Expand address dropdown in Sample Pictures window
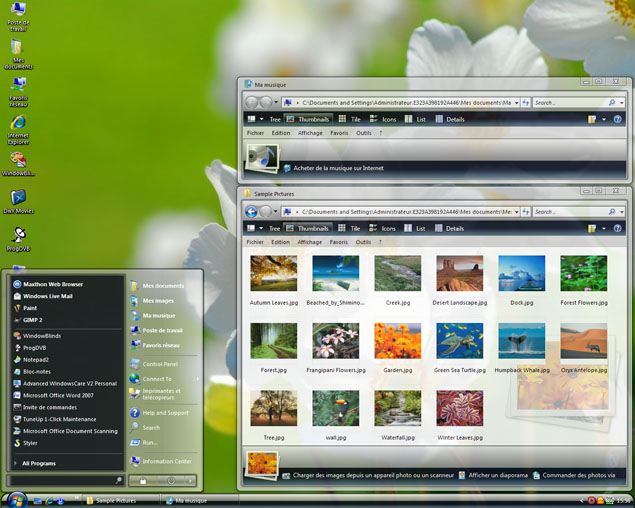Screen dimensions: 635x508 coord(516,212)
